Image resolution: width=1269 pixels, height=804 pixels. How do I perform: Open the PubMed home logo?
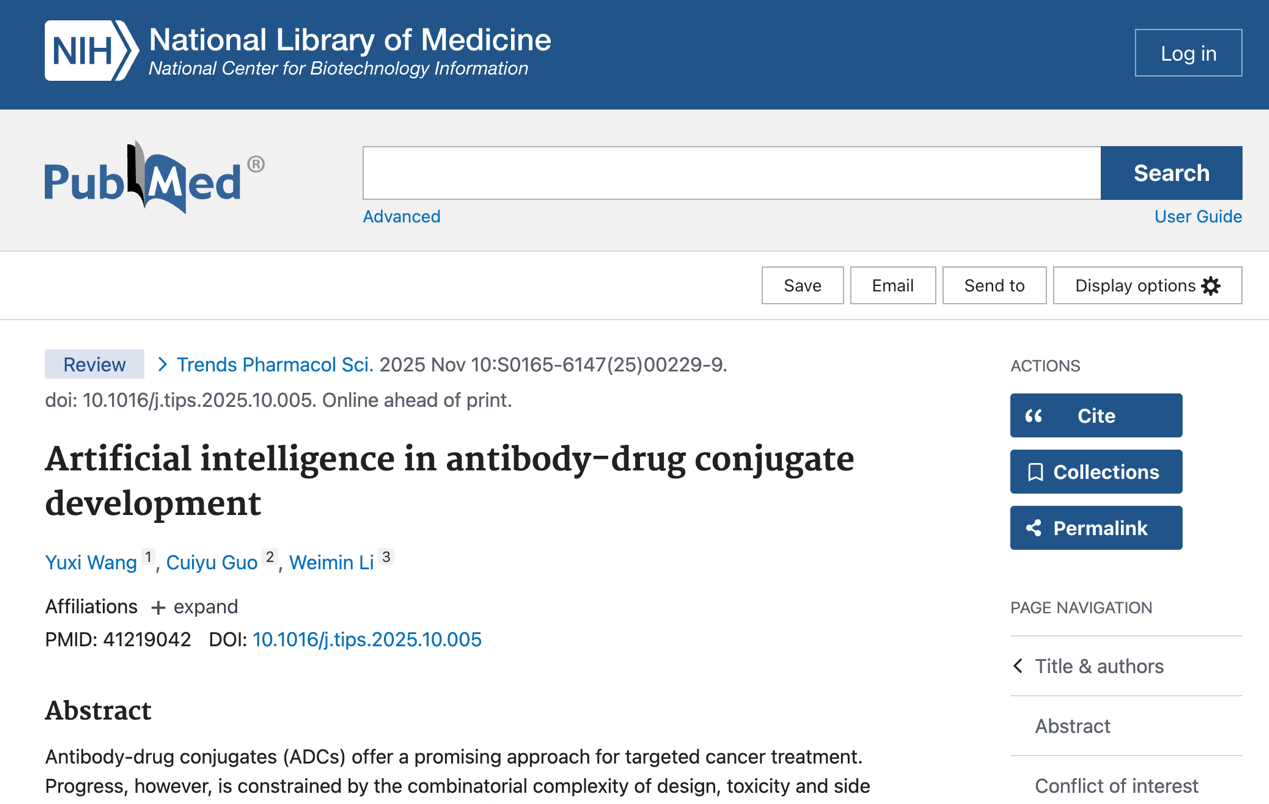154,179
